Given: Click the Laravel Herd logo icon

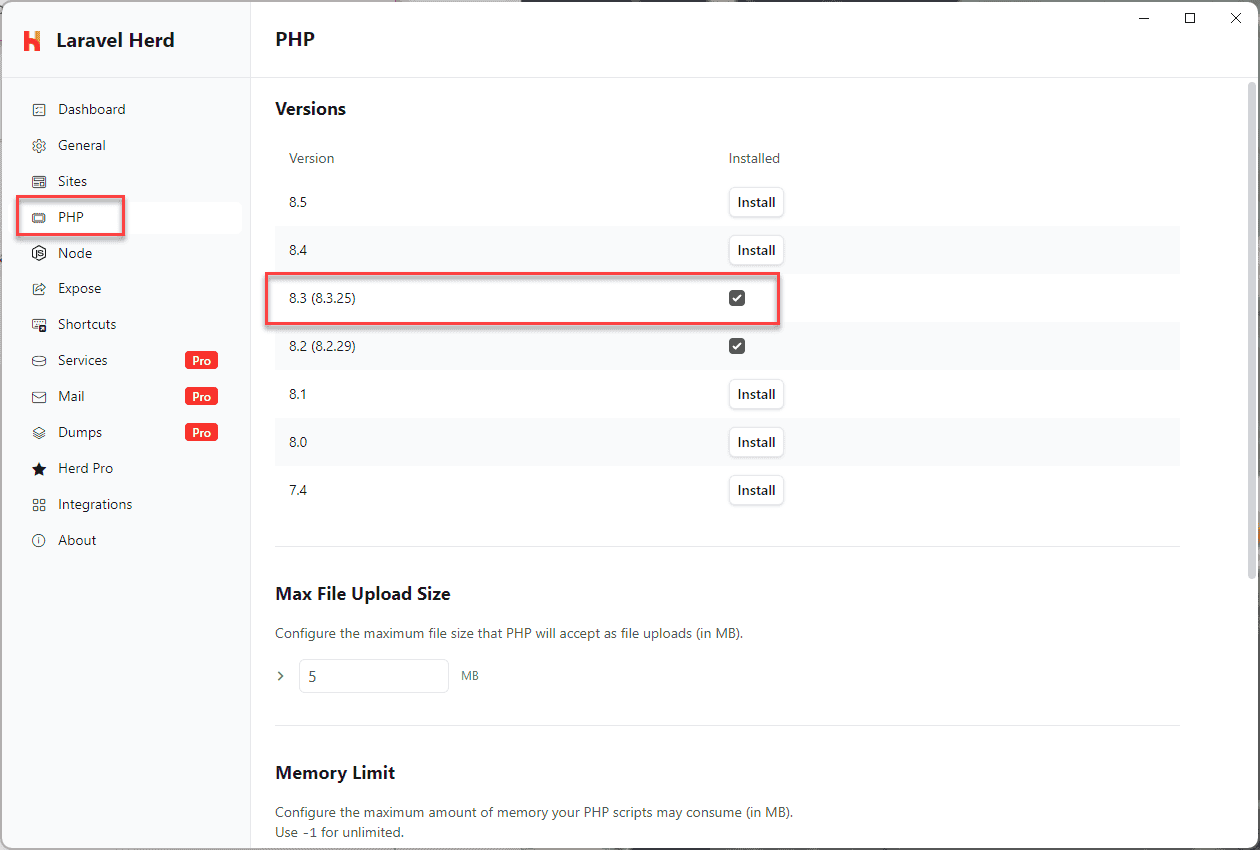Looking at the screenshot, I should pyautogui.click(x=32, y=41).
